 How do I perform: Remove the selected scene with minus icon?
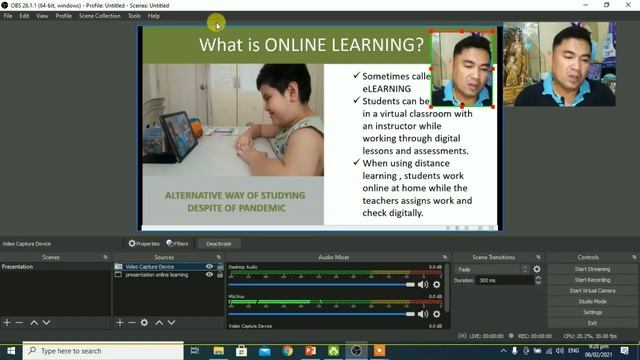click(19, 322)
